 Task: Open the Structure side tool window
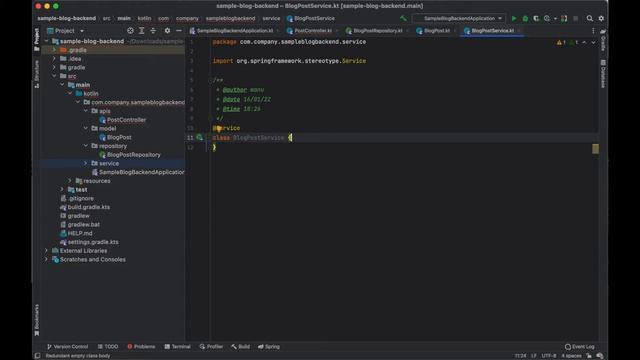pos(37,74)
